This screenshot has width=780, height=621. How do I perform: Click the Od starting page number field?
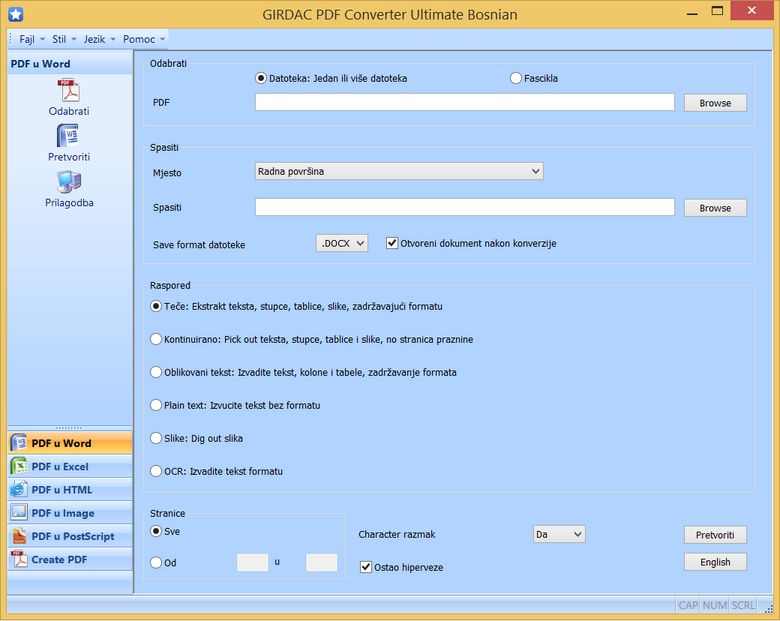point(252,562)
